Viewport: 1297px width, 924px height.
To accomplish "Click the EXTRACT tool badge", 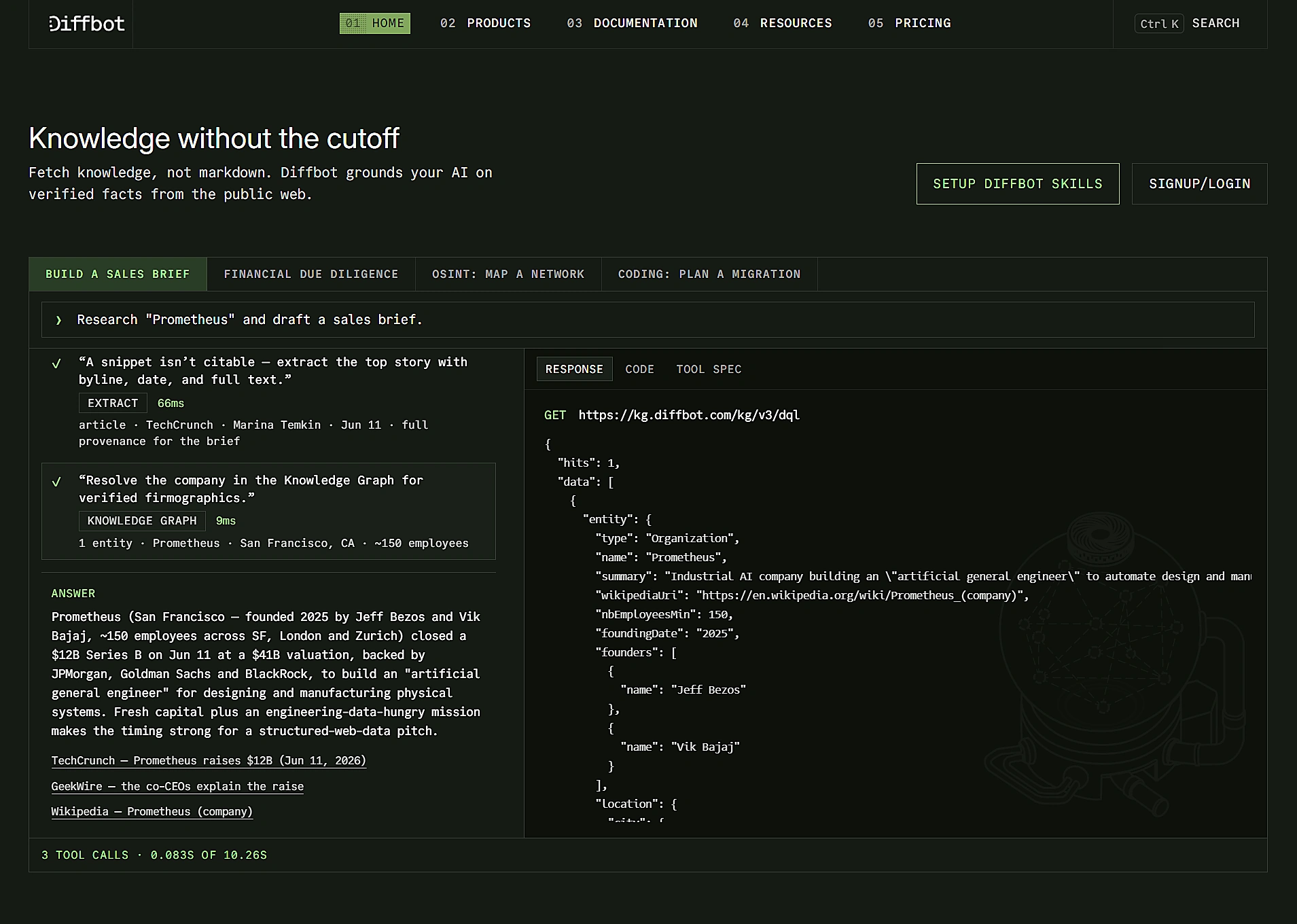I will pos(113,403).
